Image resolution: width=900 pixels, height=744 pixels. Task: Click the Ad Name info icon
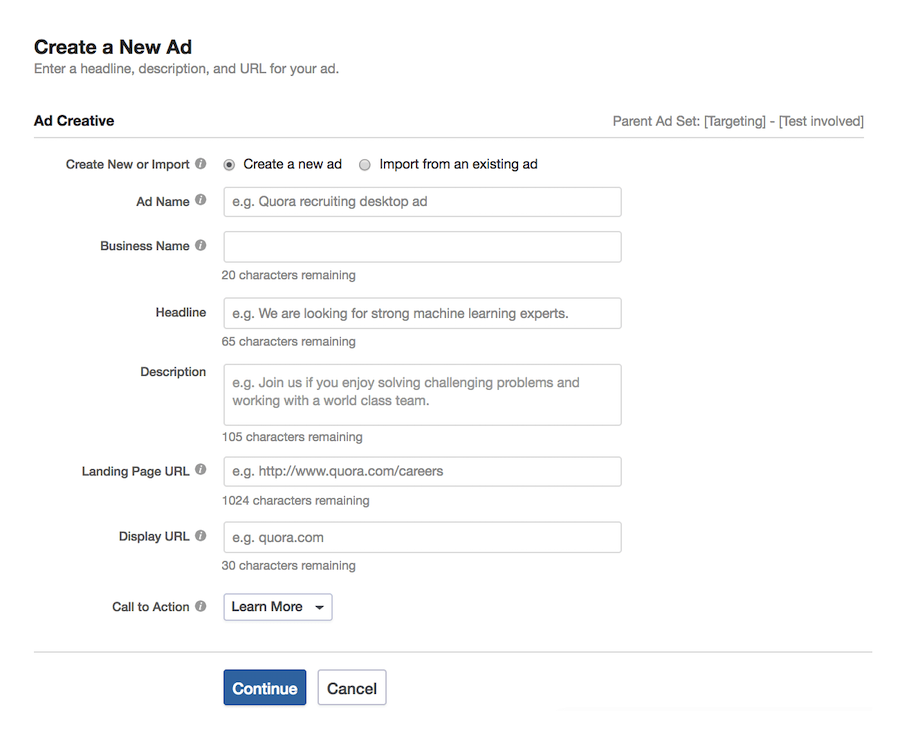[x=201, y=200]
